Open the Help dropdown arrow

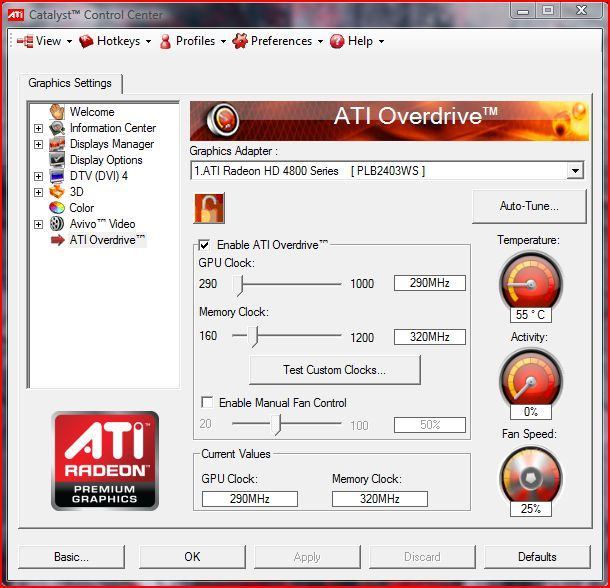click(x=381, y=42)
